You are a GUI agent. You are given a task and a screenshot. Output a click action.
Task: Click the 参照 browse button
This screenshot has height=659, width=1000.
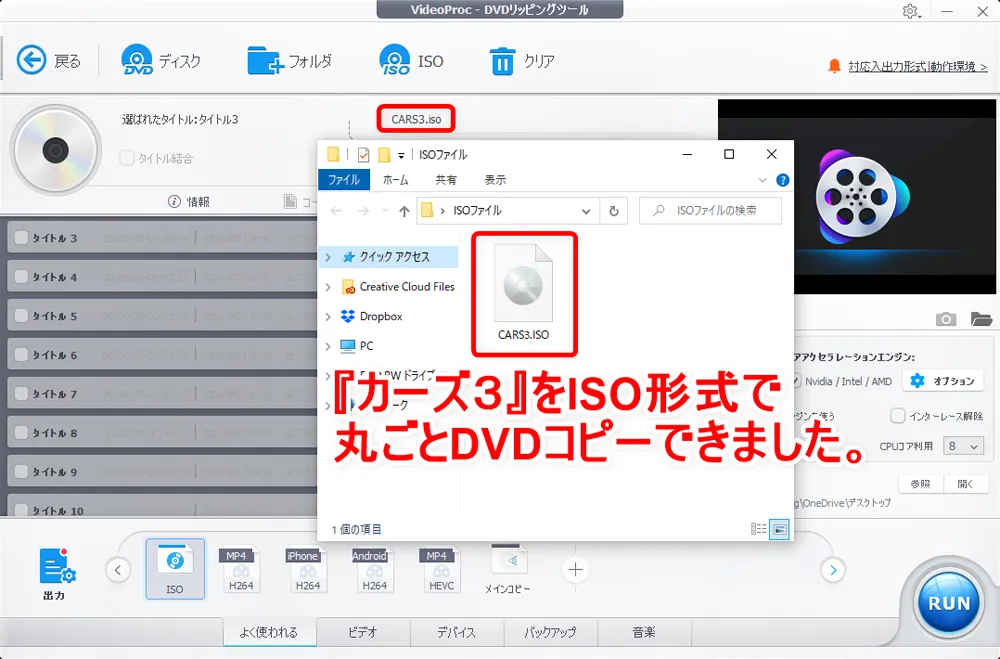[x=920, y=484]
